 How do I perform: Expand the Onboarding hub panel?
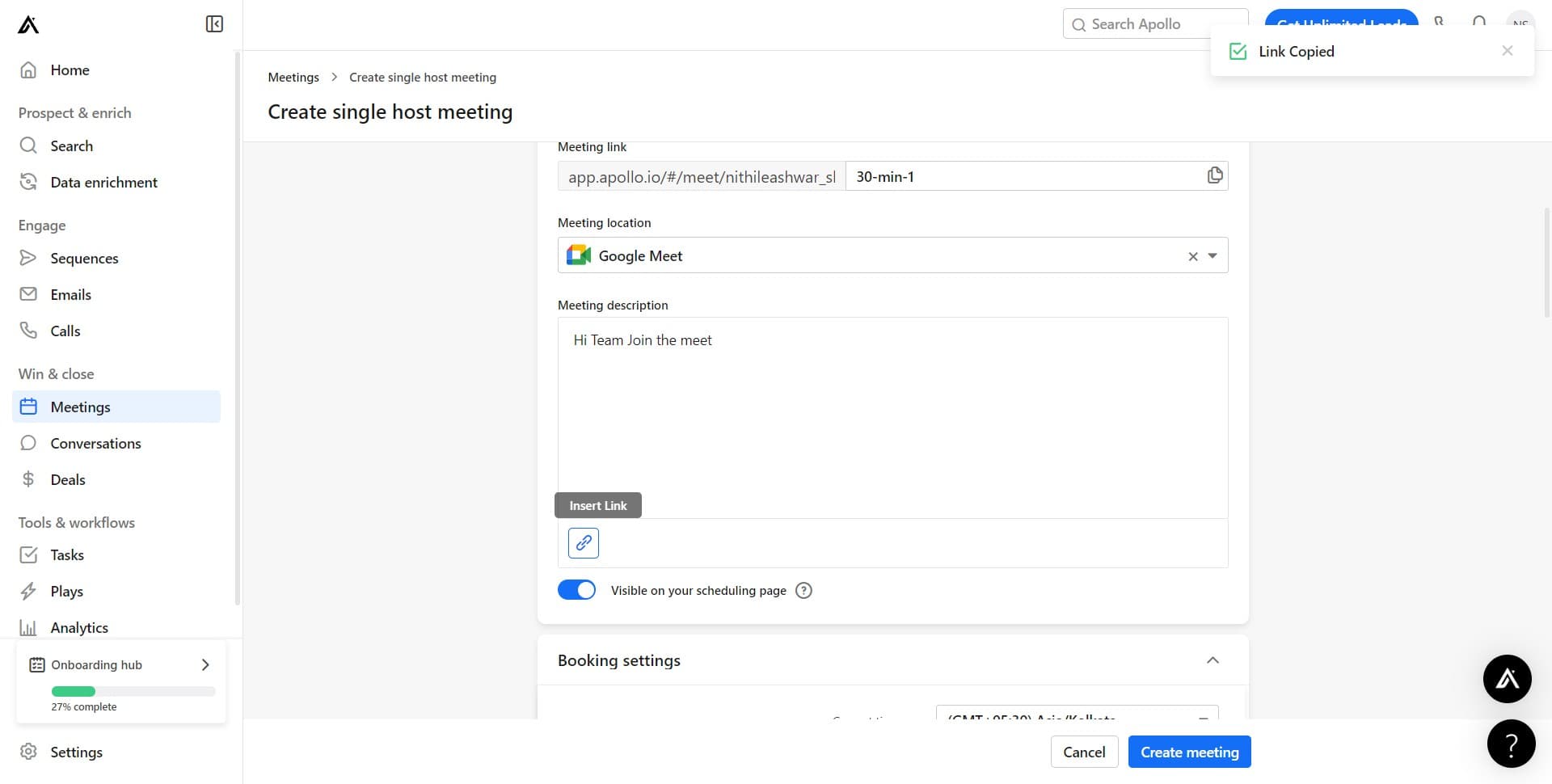click(x=205, y=664)
